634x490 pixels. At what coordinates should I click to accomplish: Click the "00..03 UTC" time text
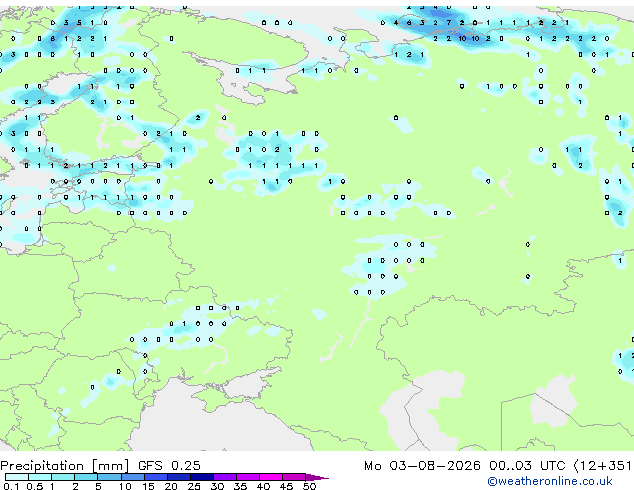[x=527, y=466]
